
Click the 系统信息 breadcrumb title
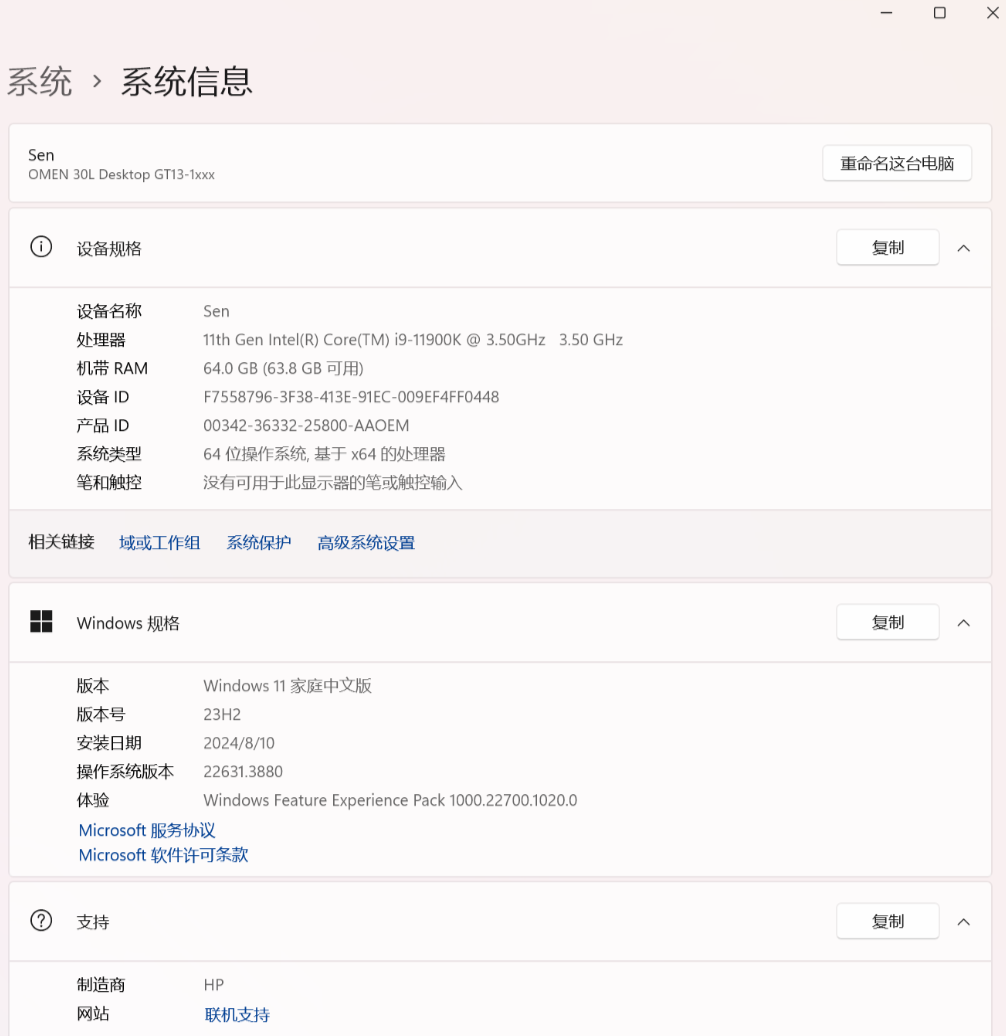[x=187, y=81]
